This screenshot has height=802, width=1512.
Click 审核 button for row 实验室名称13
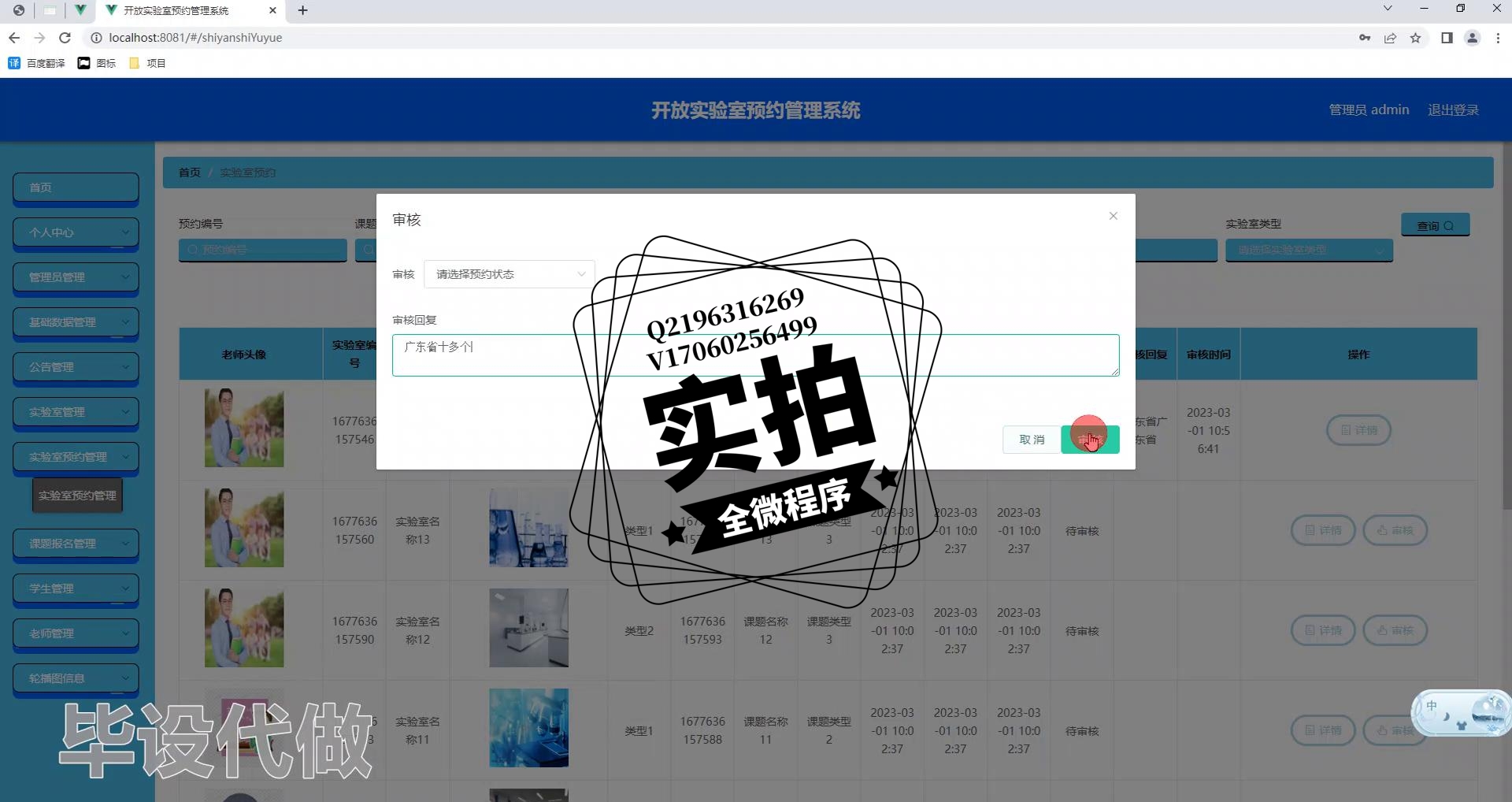coord(1395,530)
